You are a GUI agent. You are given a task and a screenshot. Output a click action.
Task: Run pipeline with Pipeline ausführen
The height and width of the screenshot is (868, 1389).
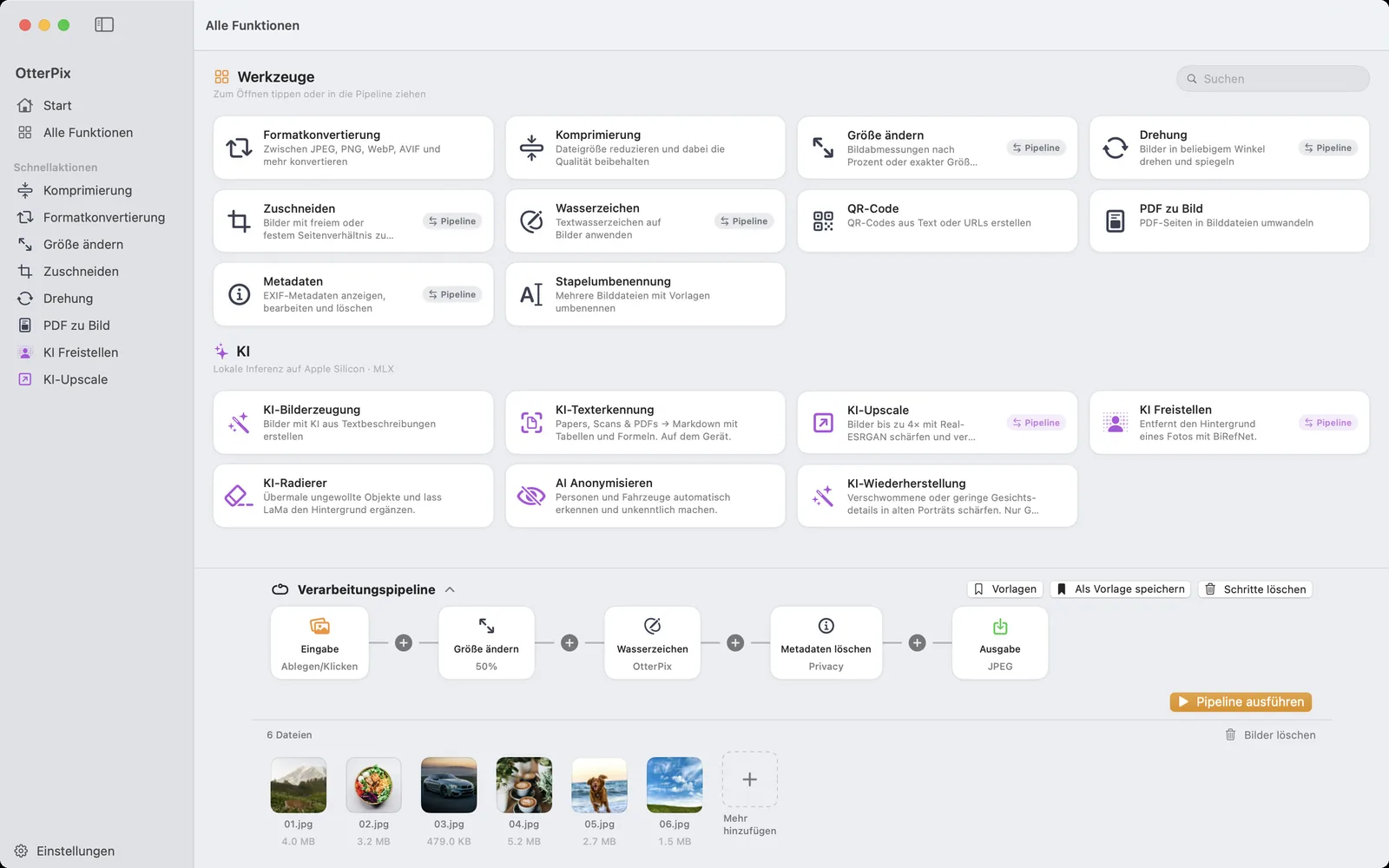coord(1241,702)
